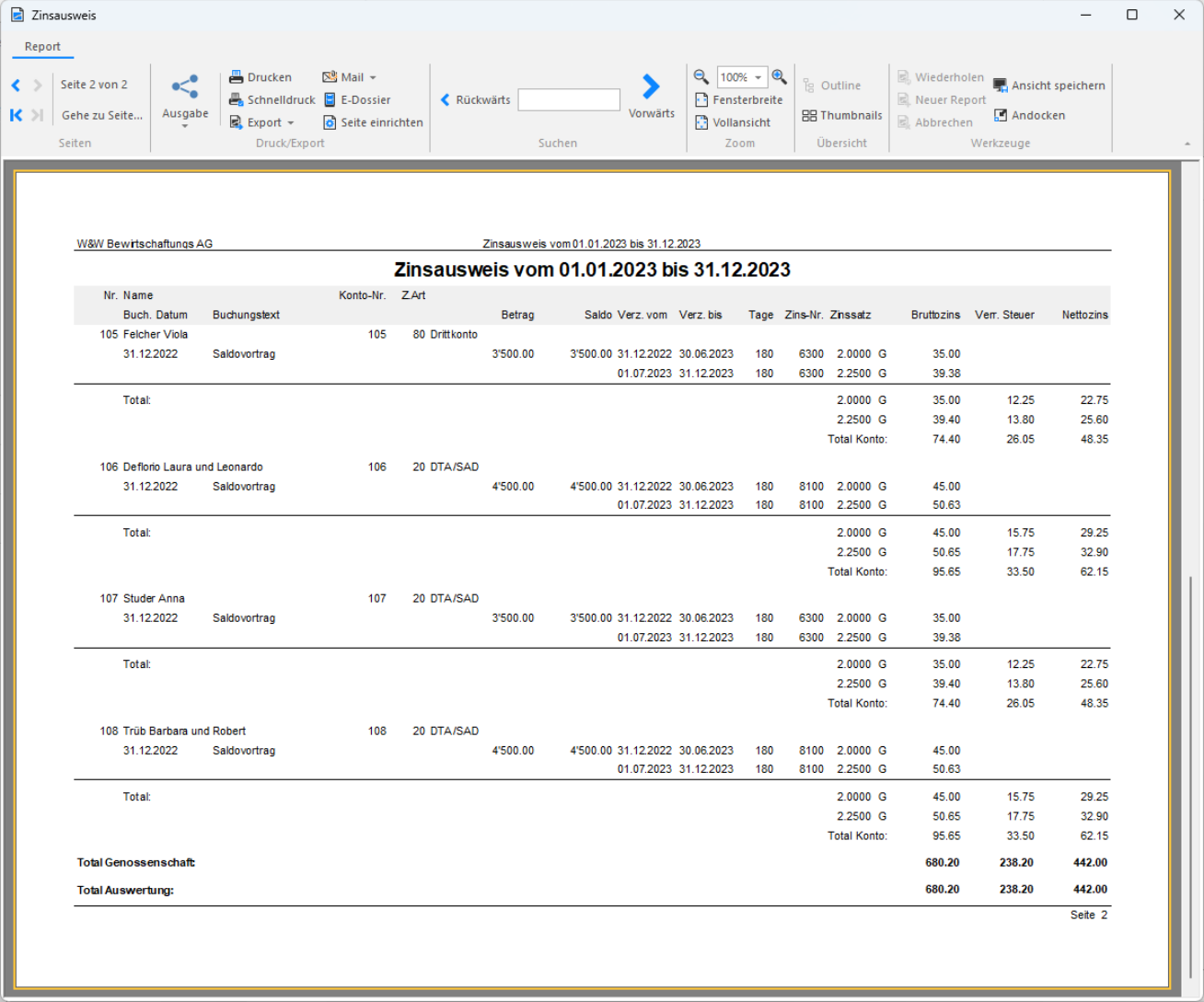Zoom out with the magnifier minus

click(x=701, y=77)
